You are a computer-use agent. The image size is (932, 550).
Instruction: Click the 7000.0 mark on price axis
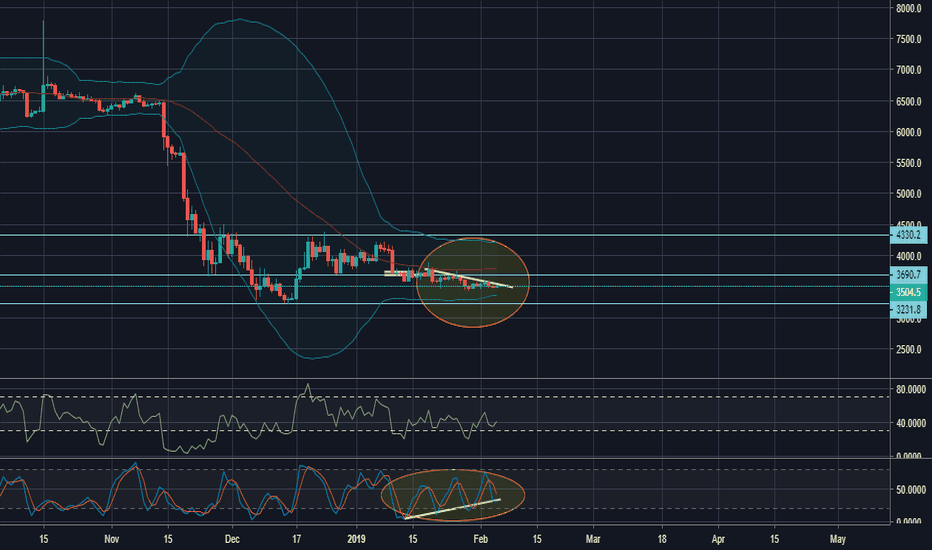click(x=909, y=70)
